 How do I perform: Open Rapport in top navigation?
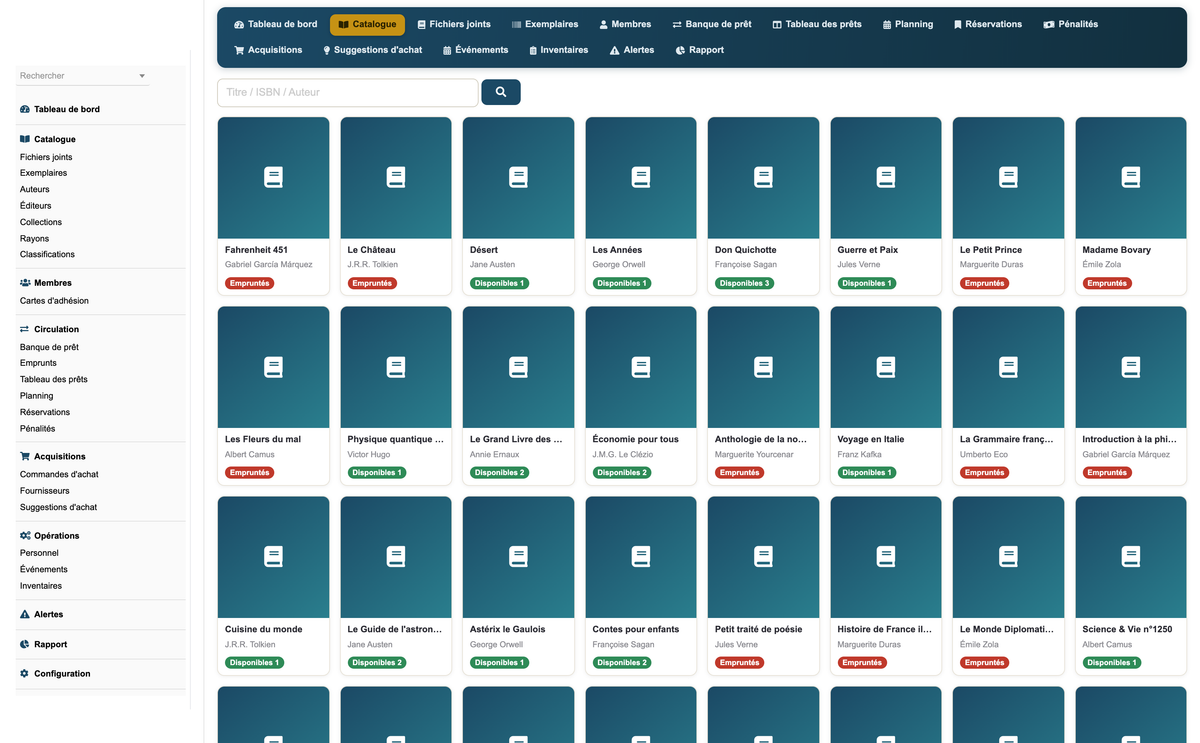click(x=699, y=50)
